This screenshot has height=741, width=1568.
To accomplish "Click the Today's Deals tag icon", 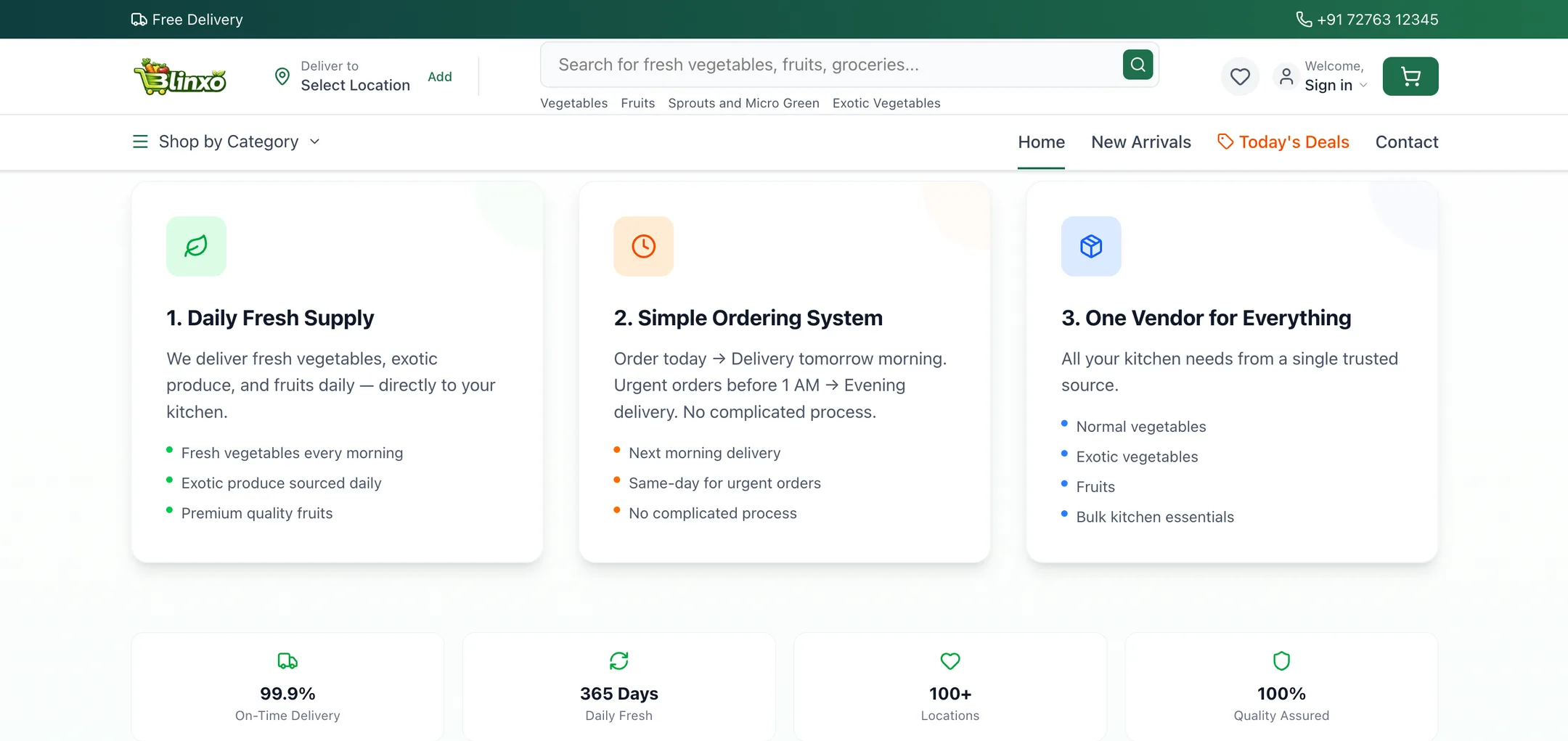I will pyautogui.click(x=1225, y=142).
